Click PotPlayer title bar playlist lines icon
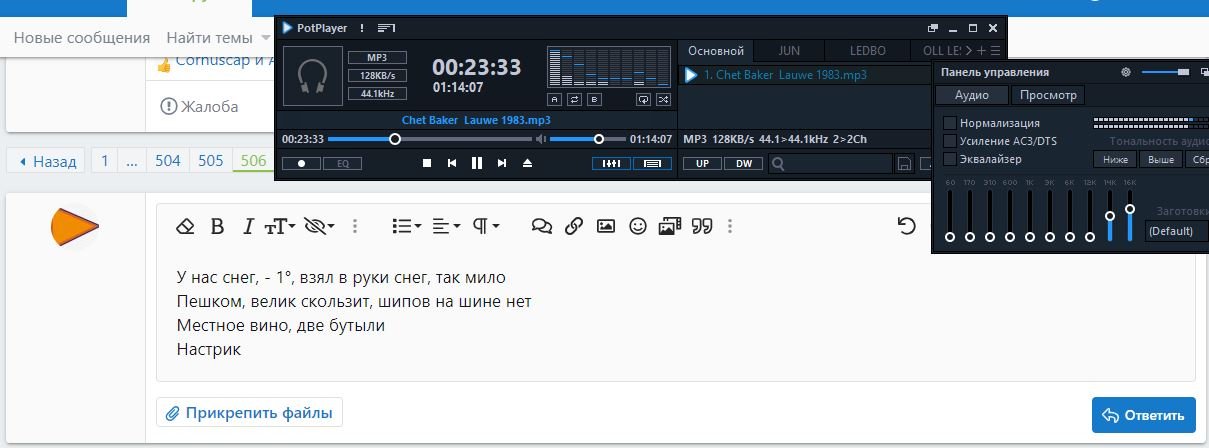Viewport: 1209px width, 448px height. [387, 28]
